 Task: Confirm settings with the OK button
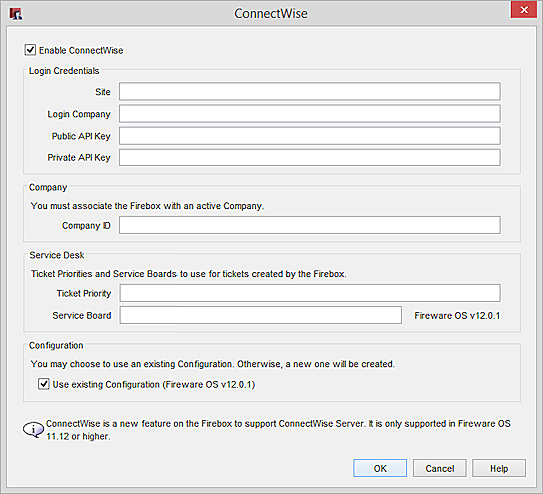coord(380,468)
